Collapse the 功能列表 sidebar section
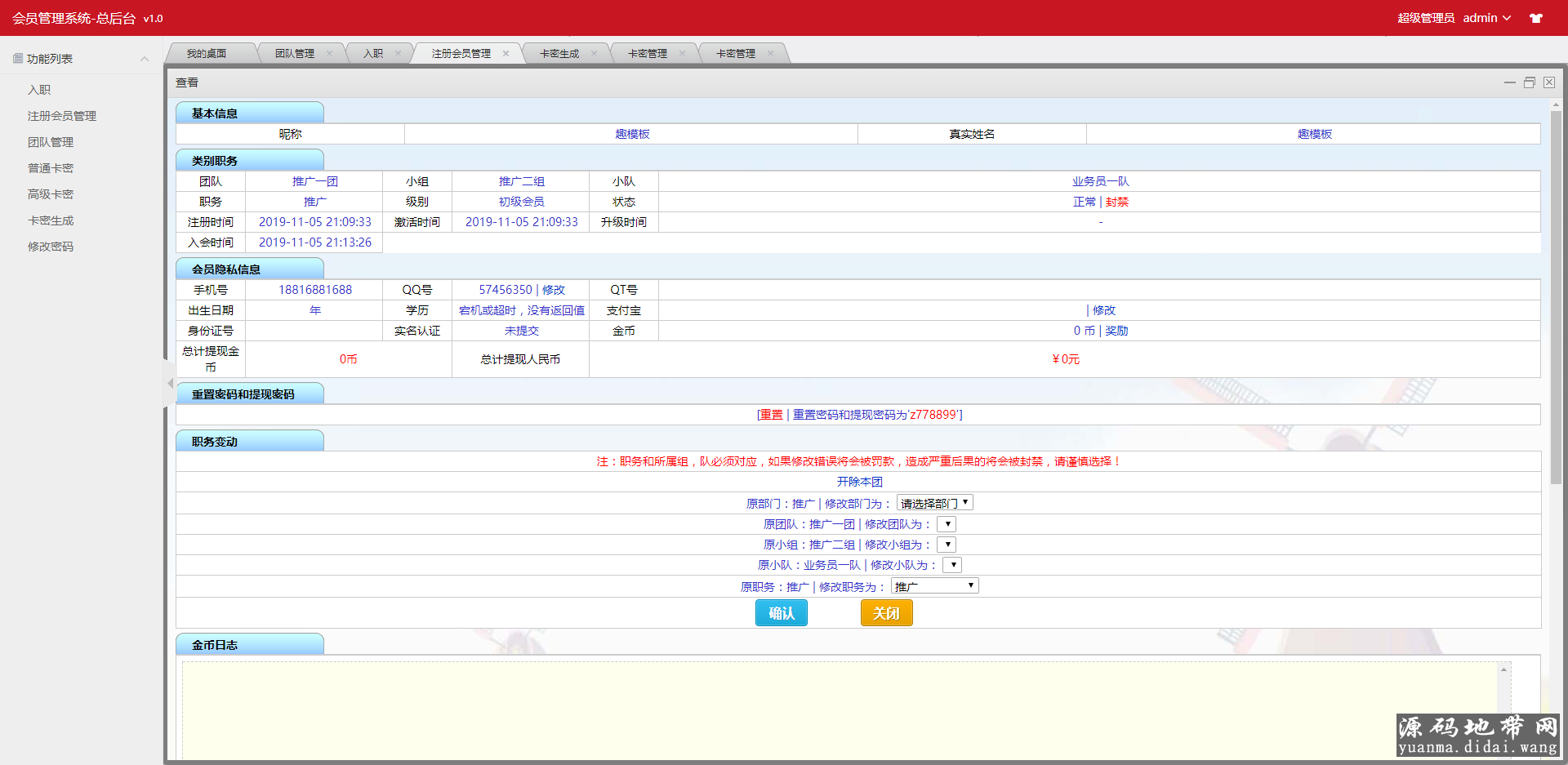 (145, 59)
